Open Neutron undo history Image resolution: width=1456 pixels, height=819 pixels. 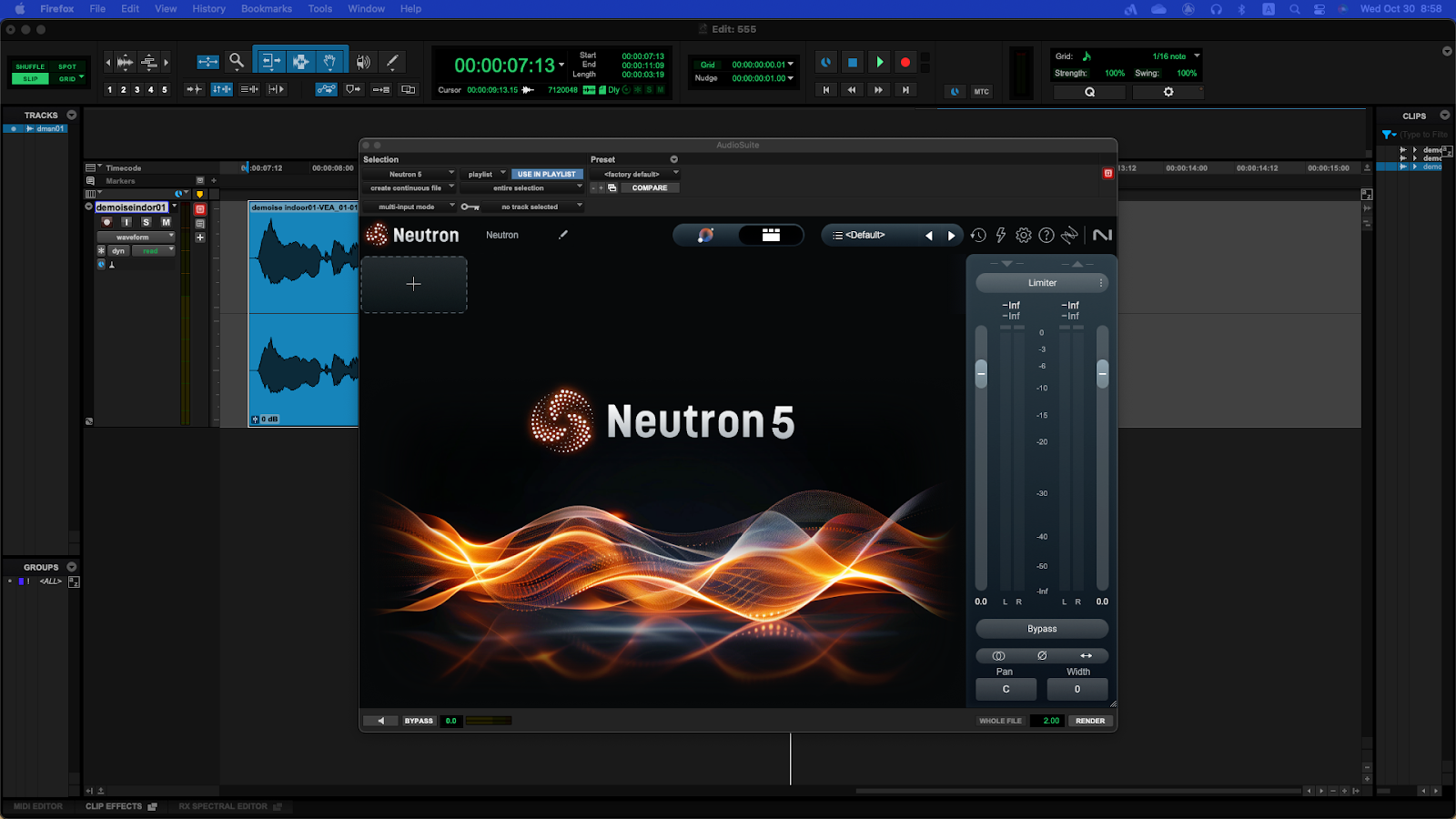click(978, 236)
